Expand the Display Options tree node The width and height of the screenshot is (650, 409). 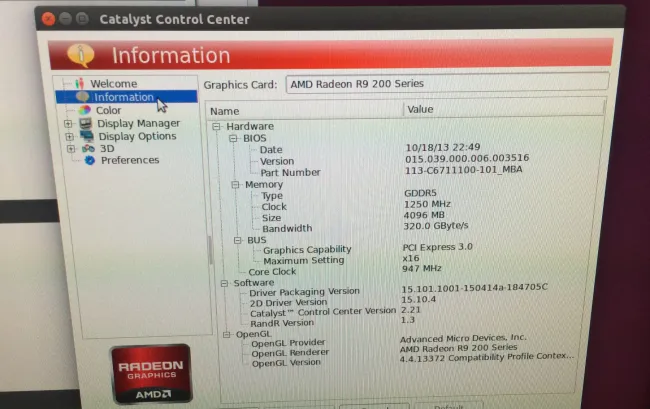click(69, 136)
